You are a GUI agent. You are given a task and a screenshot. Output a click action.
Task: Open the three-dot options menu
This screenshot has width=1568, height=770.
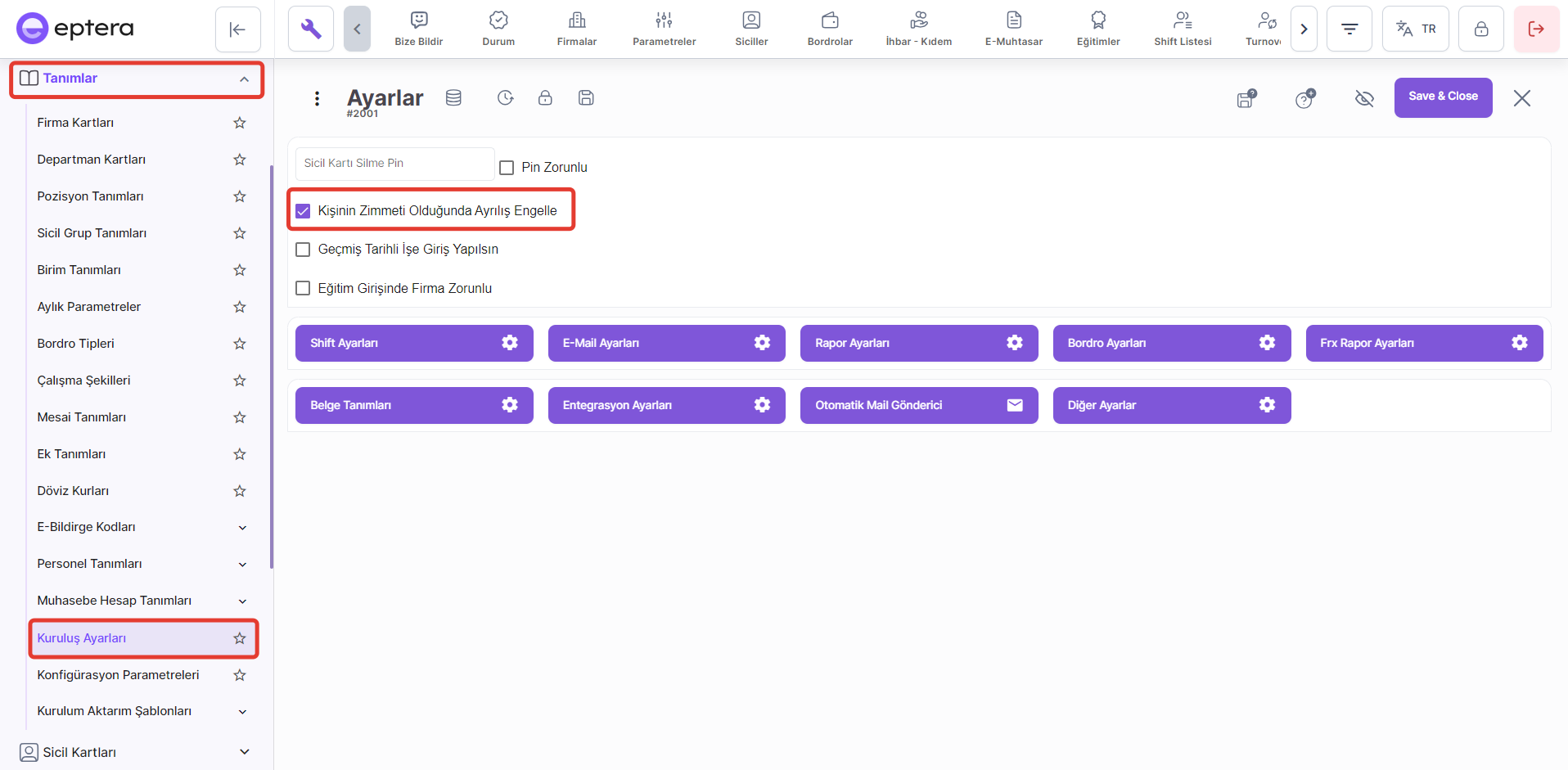317,99
